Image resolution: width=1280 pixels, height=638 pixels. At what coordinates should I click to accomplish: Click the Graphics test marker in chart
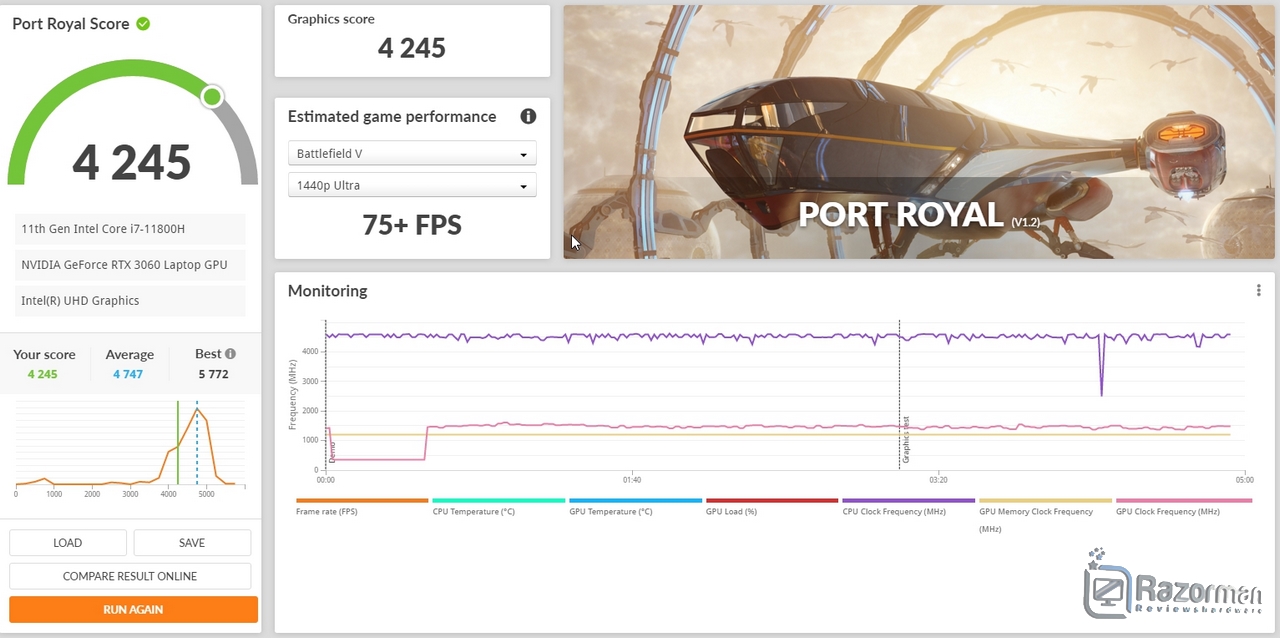[x=906, y=440]
